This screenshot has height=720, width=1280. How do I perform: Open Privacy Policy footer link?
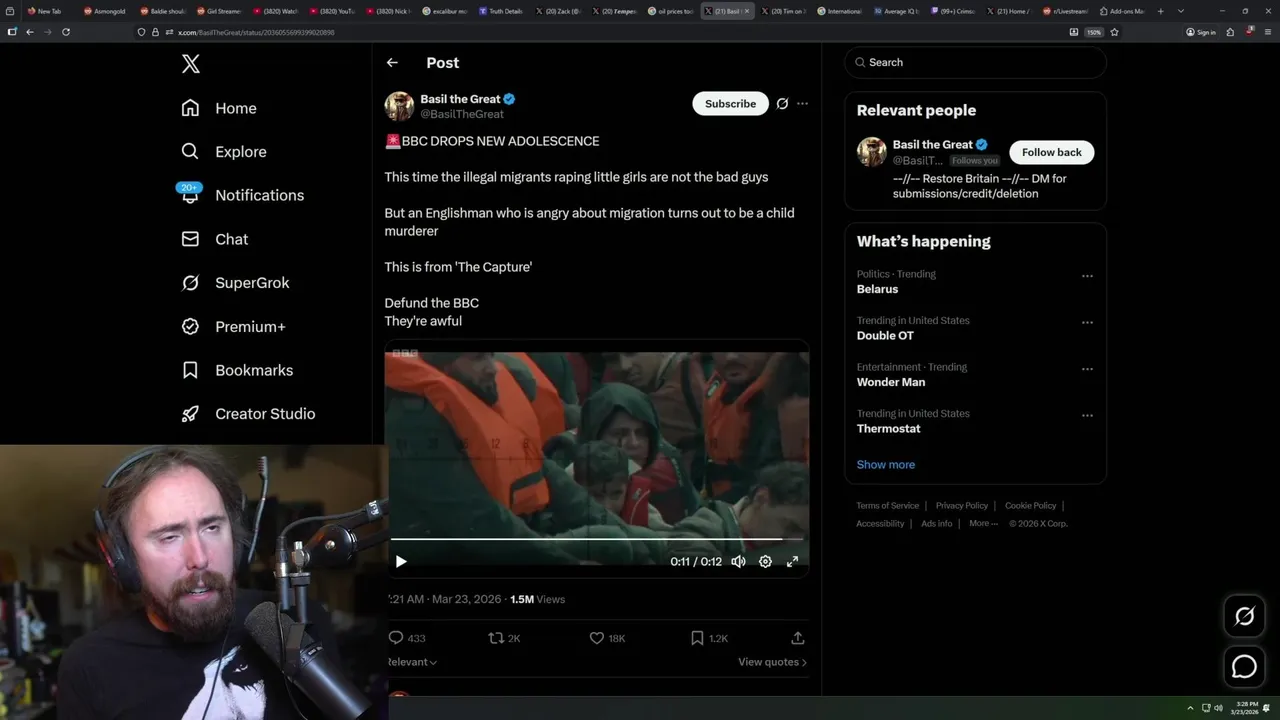point(962,506)
